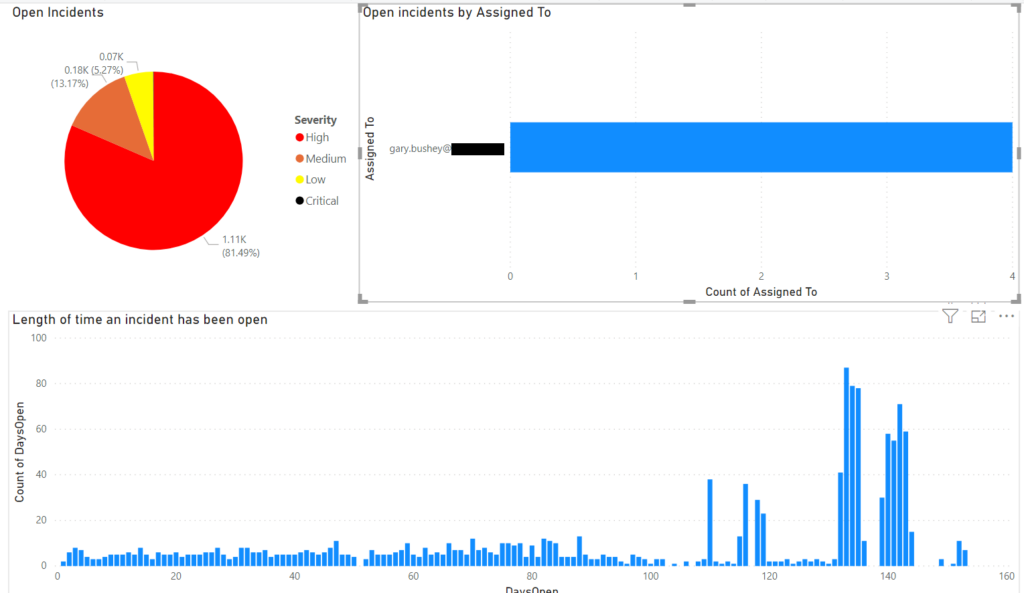Click the '1.11K (81.49%)' data label
Viewport: 1024px width, 593px height.
pyautogui.click(x=240, y=246)
